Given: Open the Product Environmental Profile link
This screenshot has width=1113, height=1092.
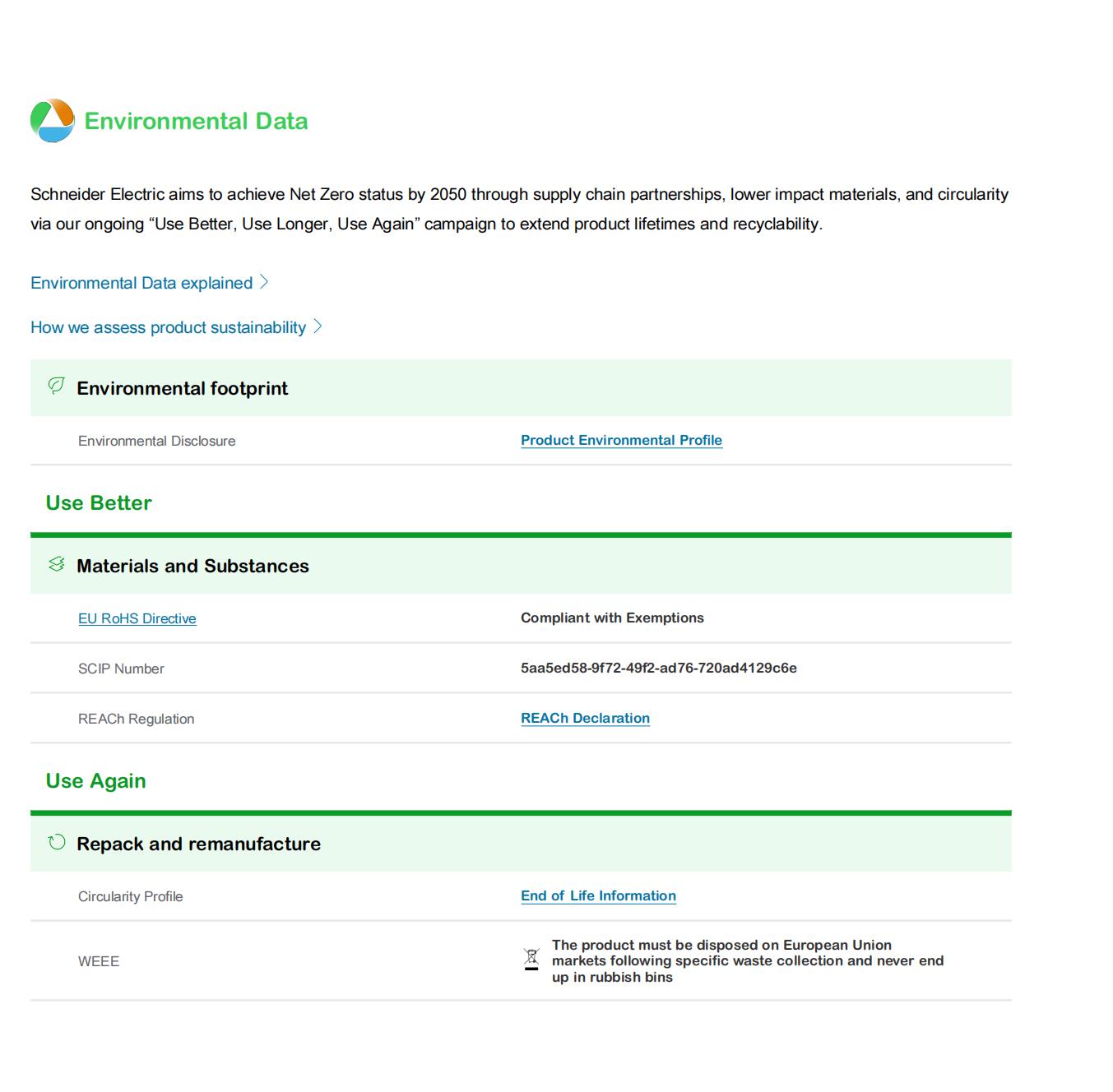Looking at the screenshot, I should coord(621,440).
